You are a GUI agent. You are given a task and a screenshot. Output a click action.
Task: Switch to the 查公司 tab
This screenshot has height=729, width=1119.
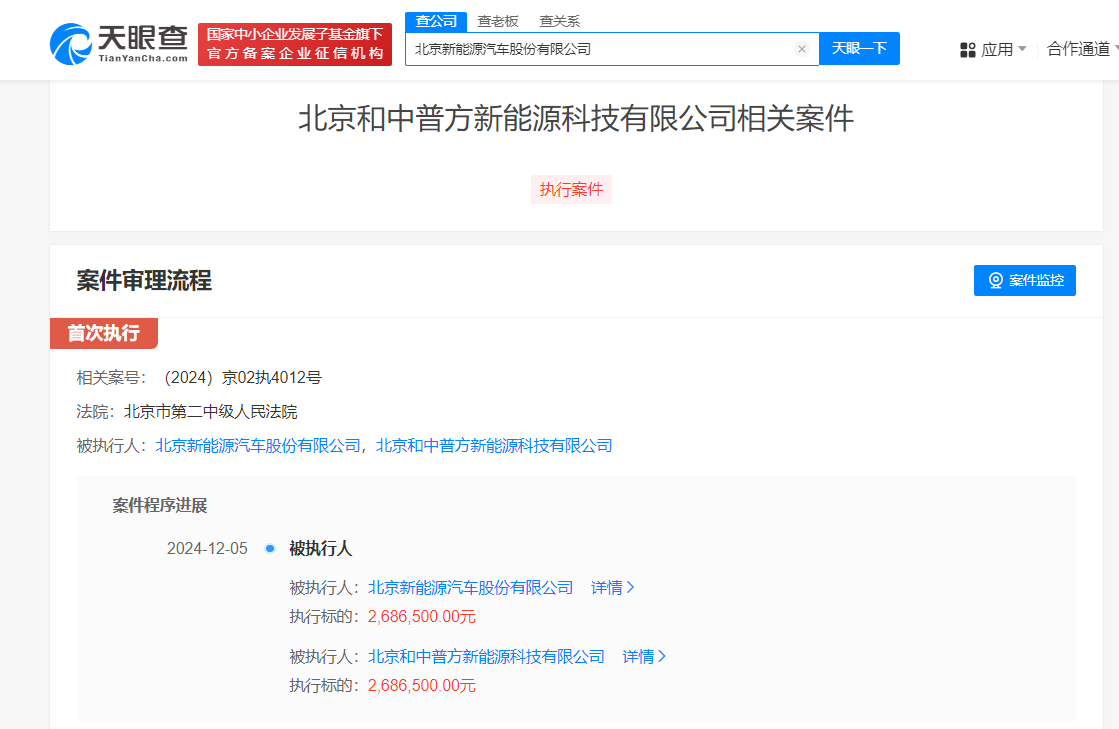point(436,21)
